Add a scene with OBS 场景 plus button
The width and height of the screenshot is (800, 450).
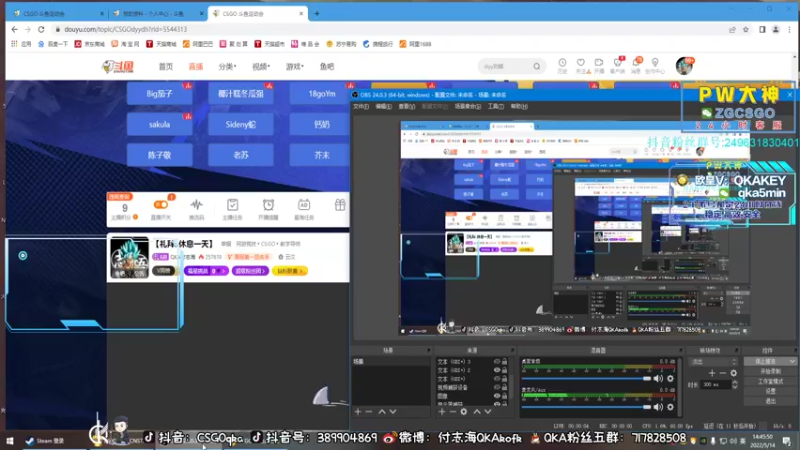tap(358, 411)
